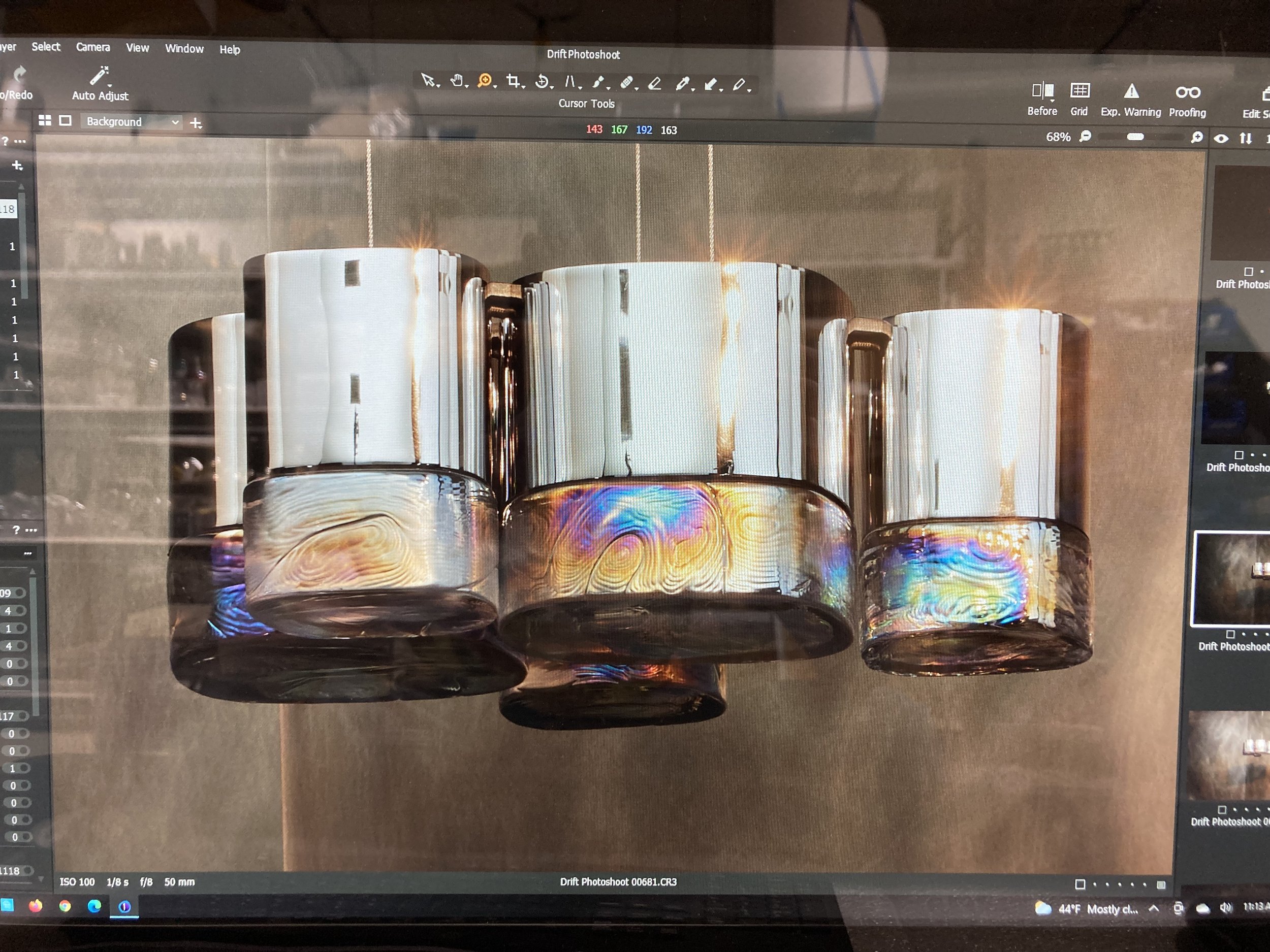Add new layer with plus beside Background

(196, 123)
